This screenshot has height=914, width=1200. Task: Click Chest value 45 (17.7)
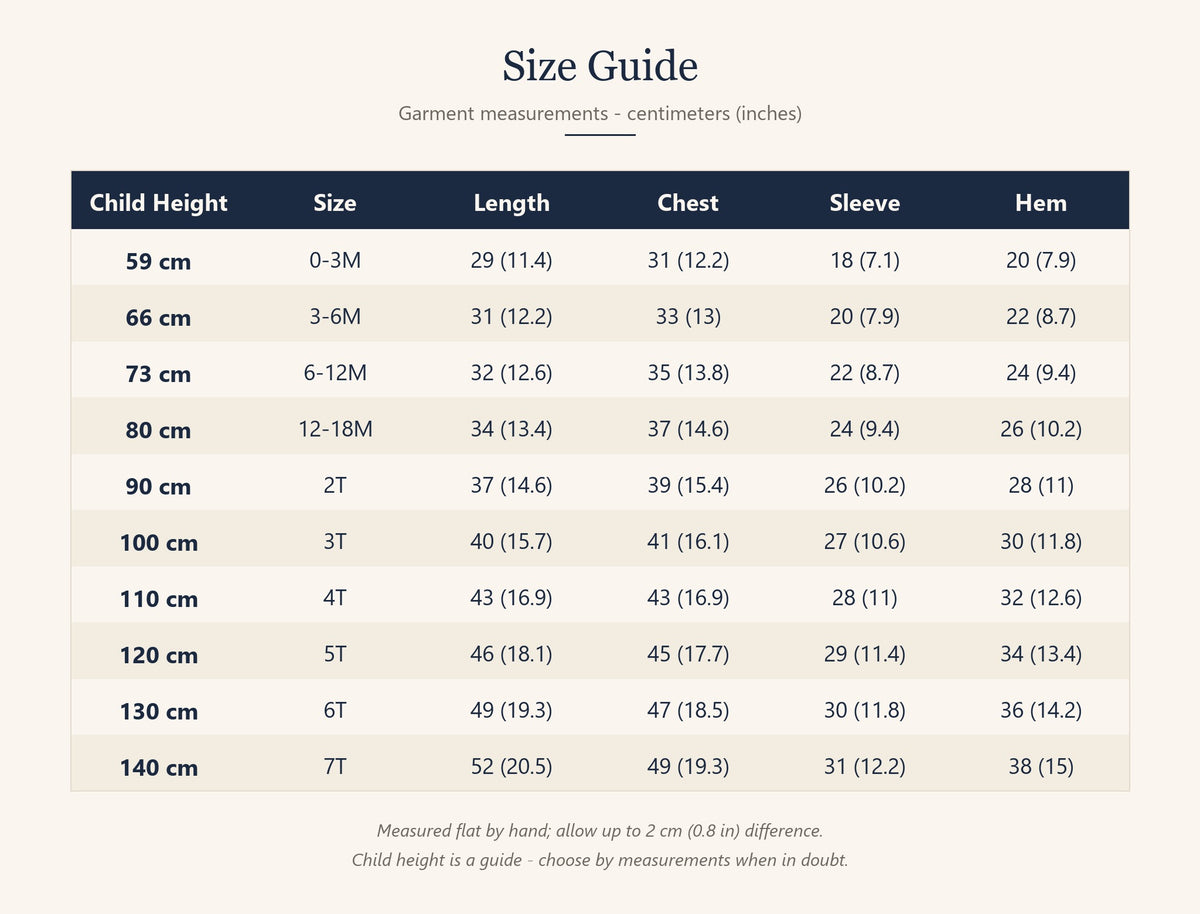pyautogui.click(x=688, y=653)
